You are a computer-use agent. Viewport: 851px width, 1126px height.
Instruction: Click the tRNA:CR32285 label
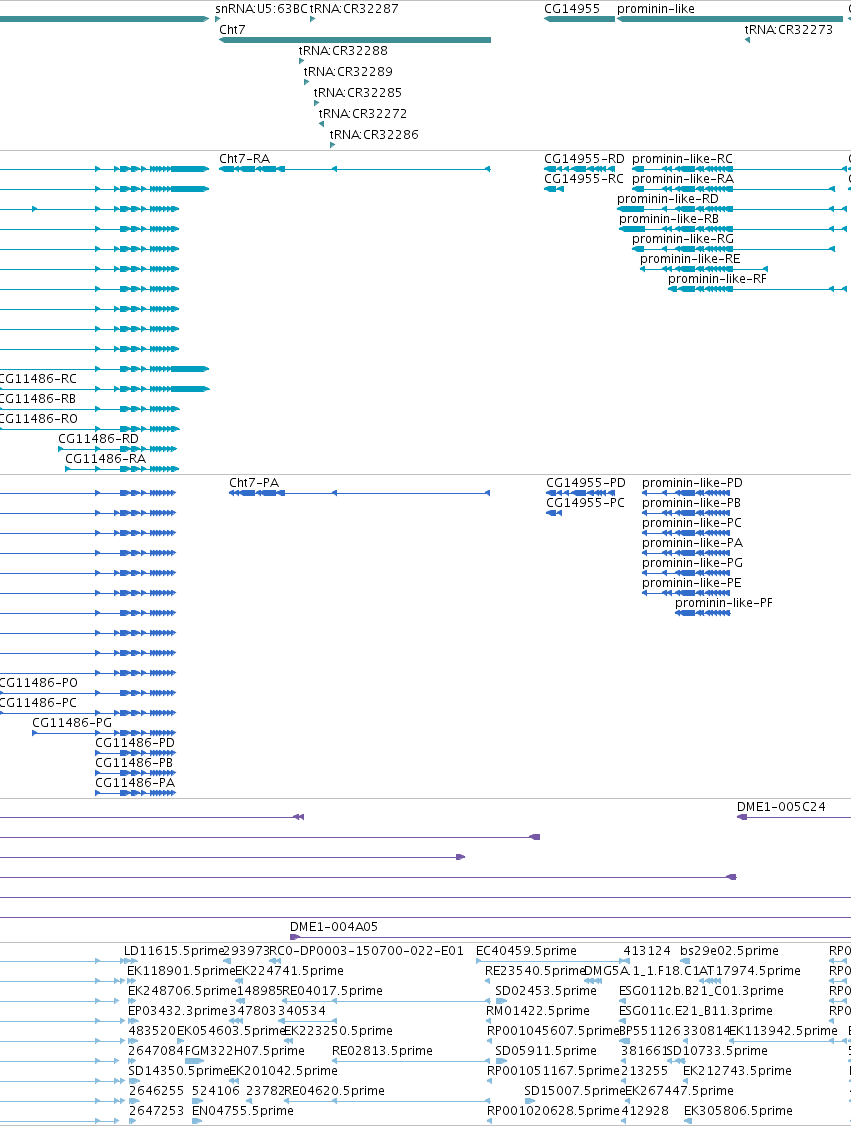click(x=358, y=93)
